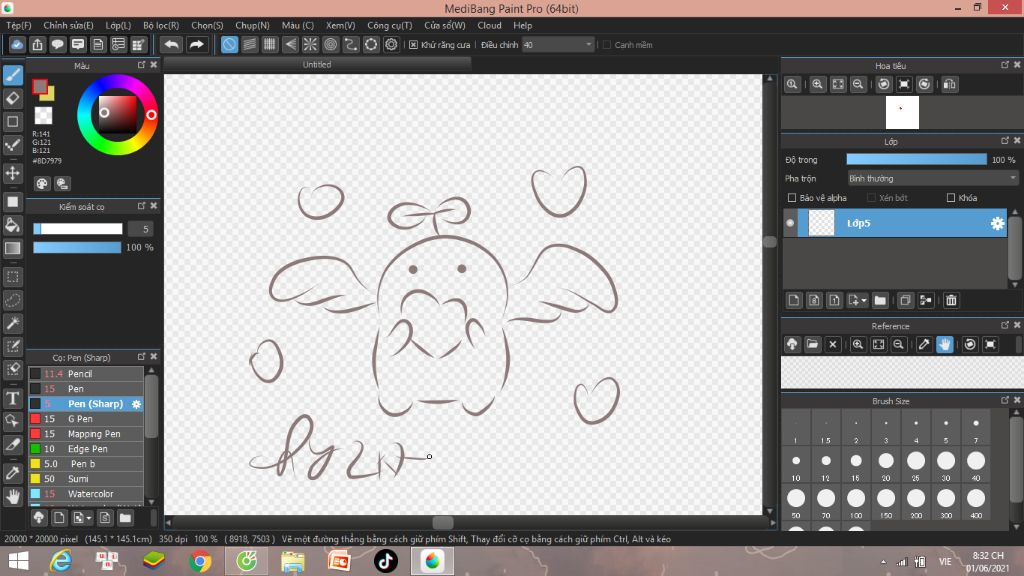Open the Chỉnh sửa(E) menu

[69, 25]
